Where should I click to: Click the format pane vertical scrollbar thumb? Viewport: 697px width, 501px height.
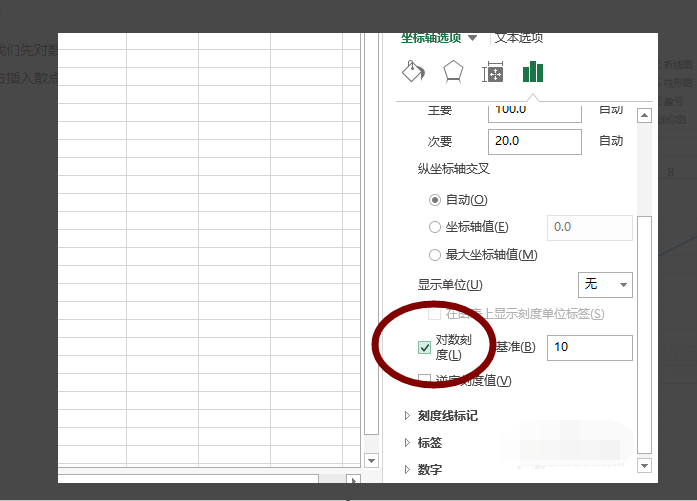click(644, 335)
